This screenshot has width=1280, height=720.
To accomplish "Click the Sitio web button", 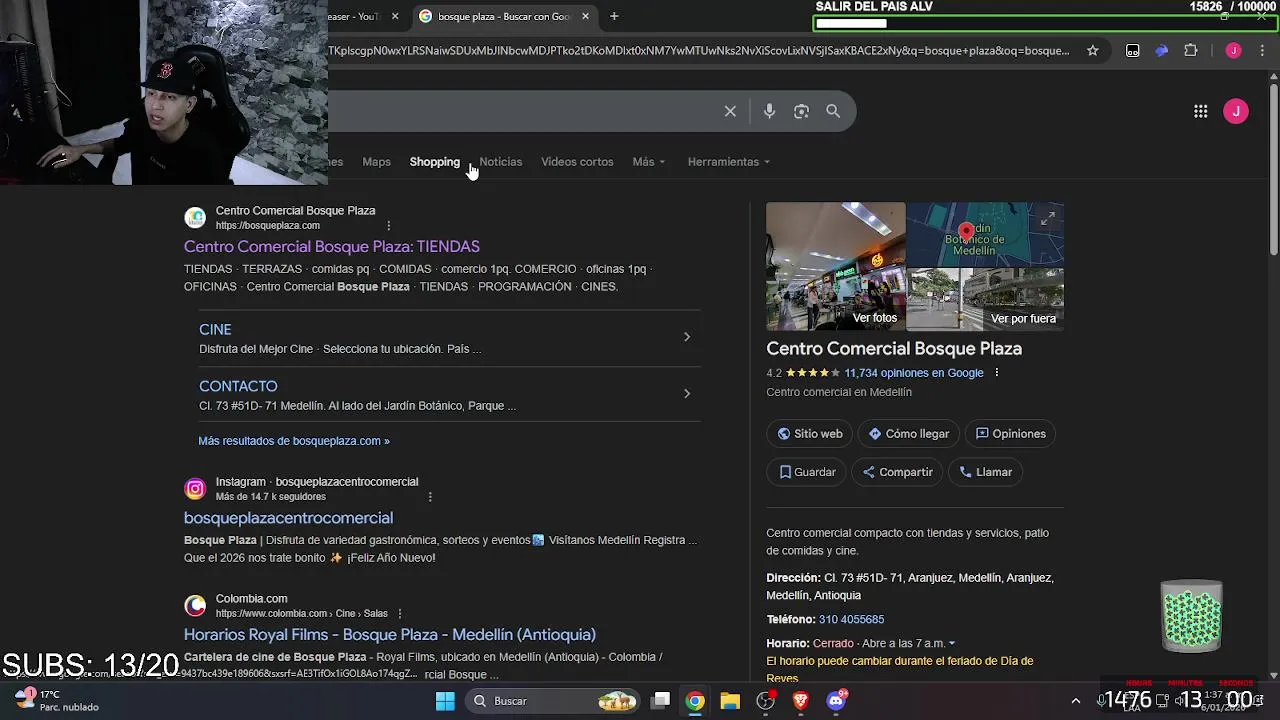I will (811, 433).
